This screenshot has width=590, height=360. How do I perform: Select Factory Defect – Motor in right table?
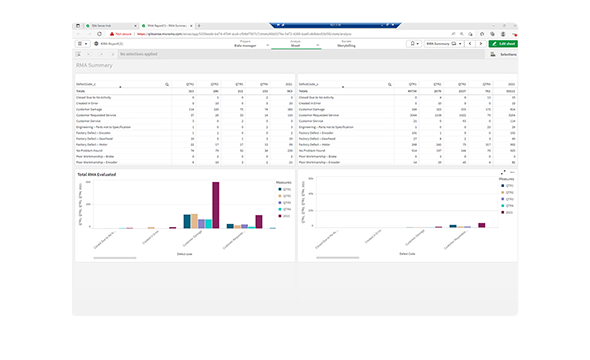pos(407,144)
